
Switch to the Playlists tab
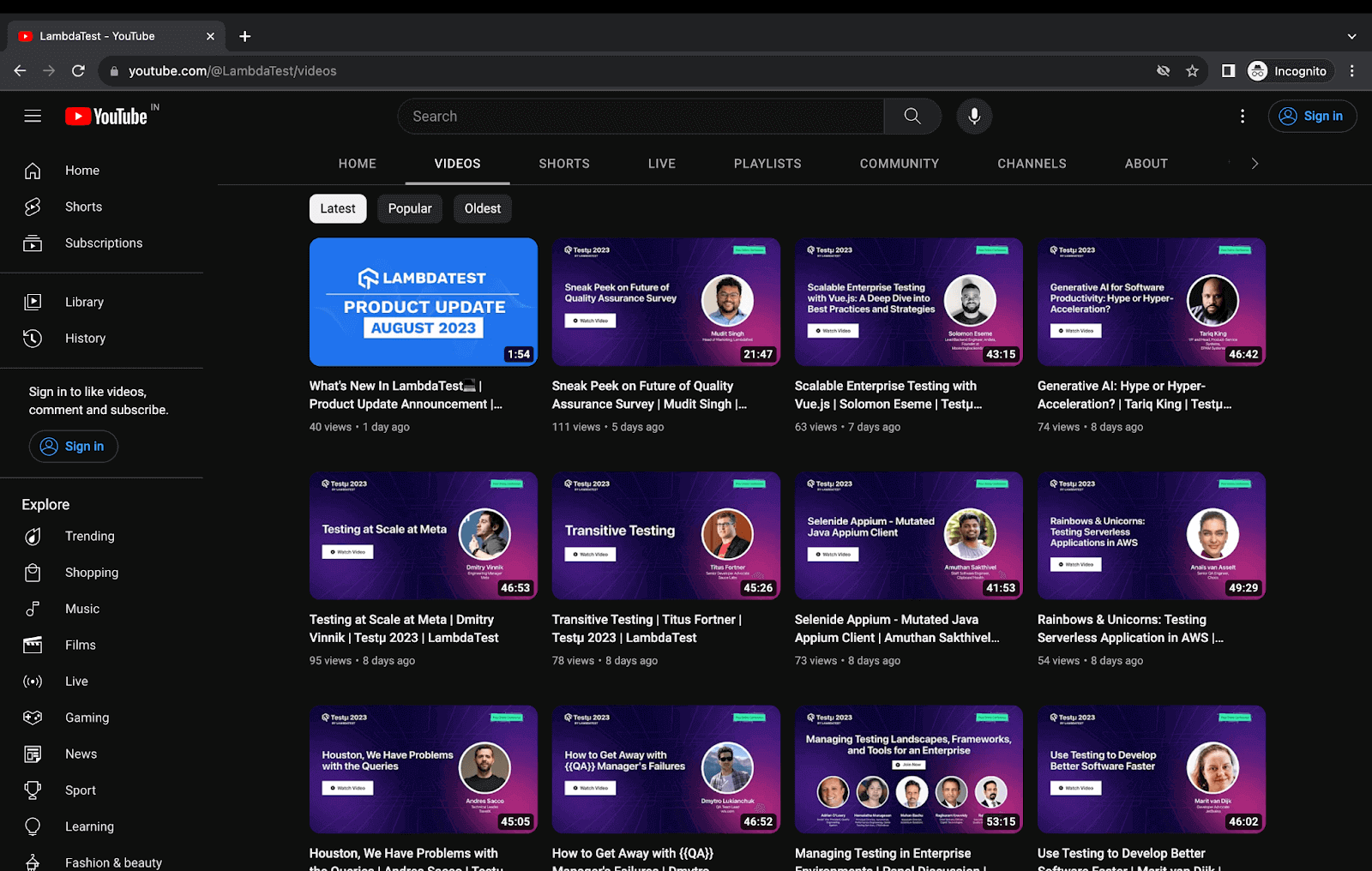(767, 164)
